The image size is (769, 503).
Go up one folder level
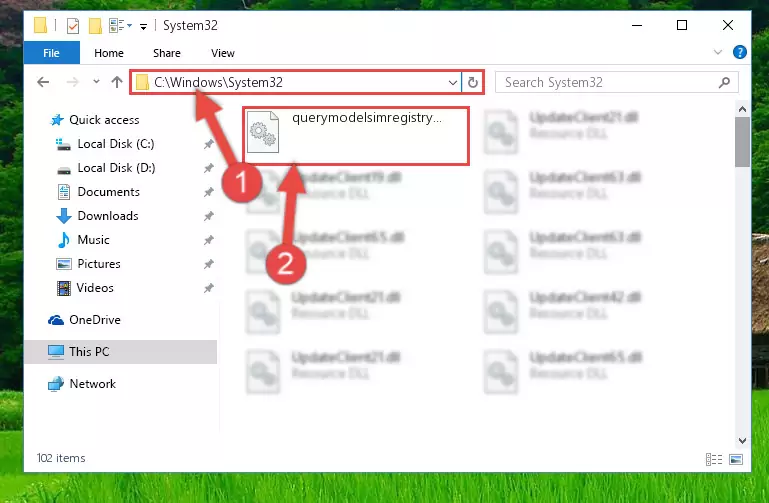click(117, 82)
